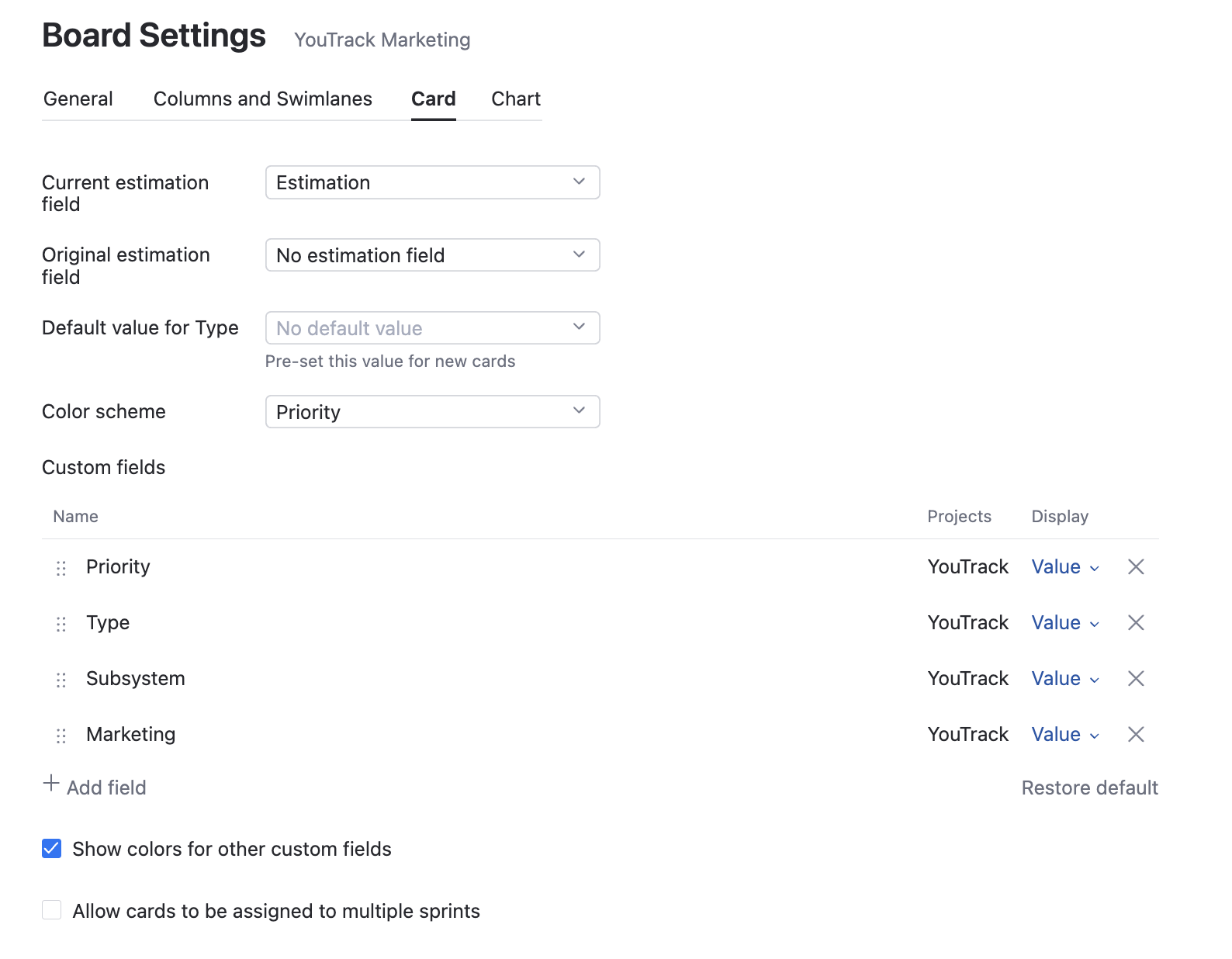Remove the Marketing custom field
The width and height of the screenshot is (1232, 959).
point(1136,735)
